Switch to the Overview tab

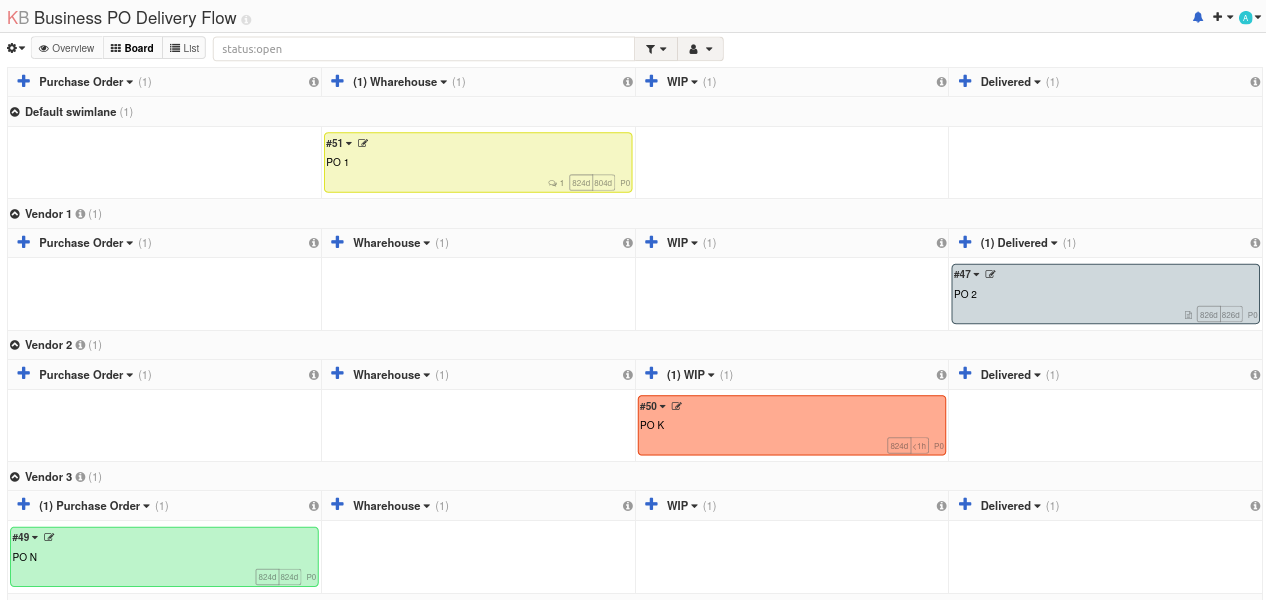[x=67, y=49]
